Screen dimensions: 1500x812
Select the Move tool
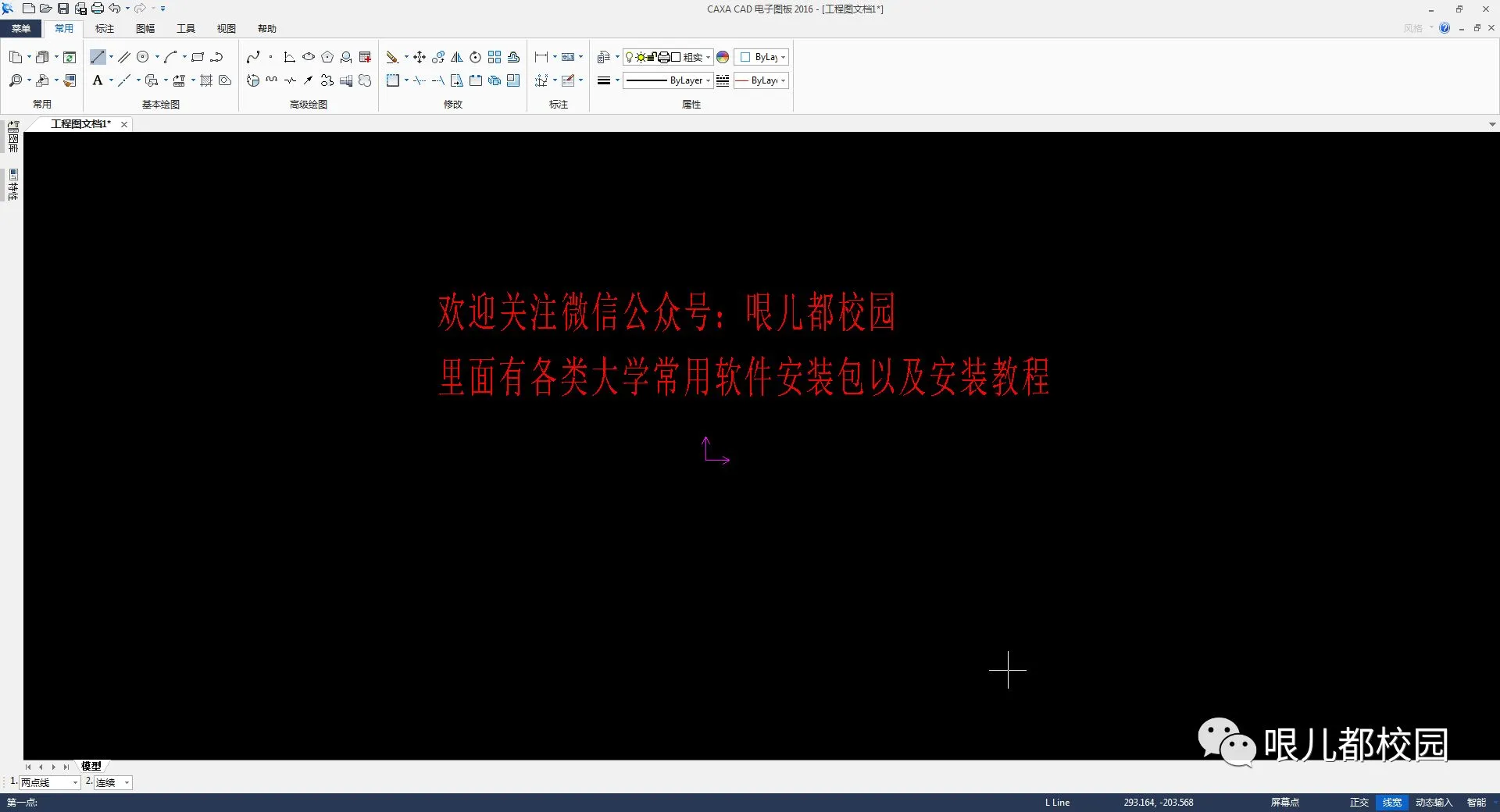coord(420,57)
